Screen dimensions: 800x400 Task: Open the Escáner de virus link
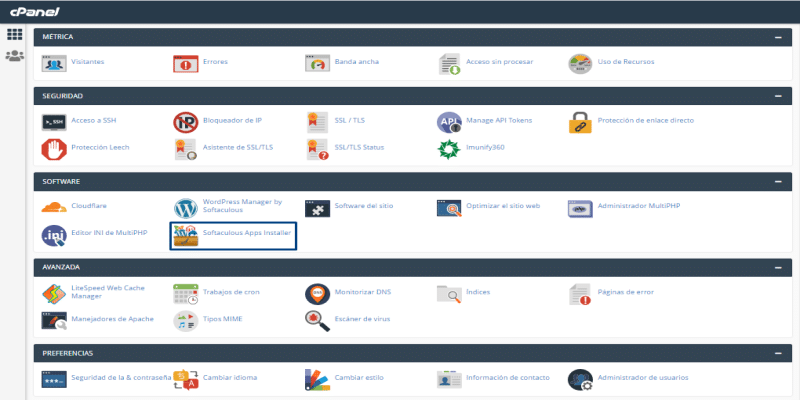click(362, 319)
